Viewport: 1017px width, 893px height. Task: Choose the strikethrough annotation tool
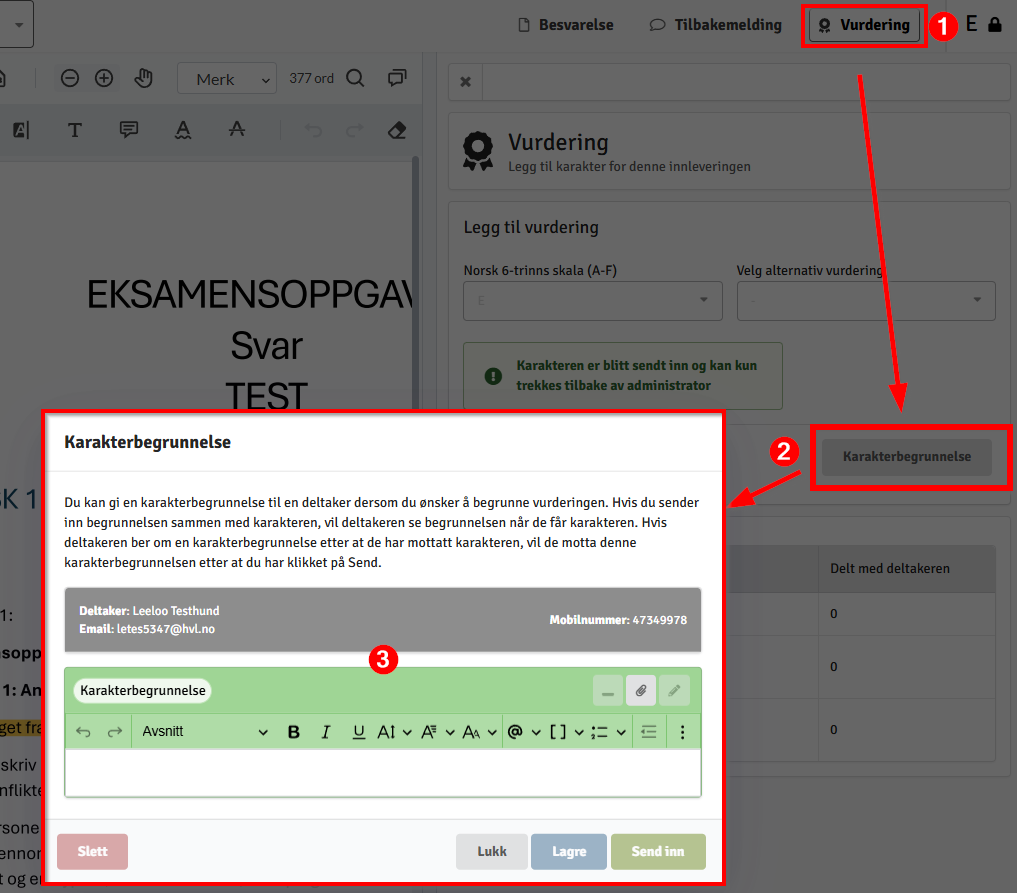pyautogui.click(x=236, y=130)
